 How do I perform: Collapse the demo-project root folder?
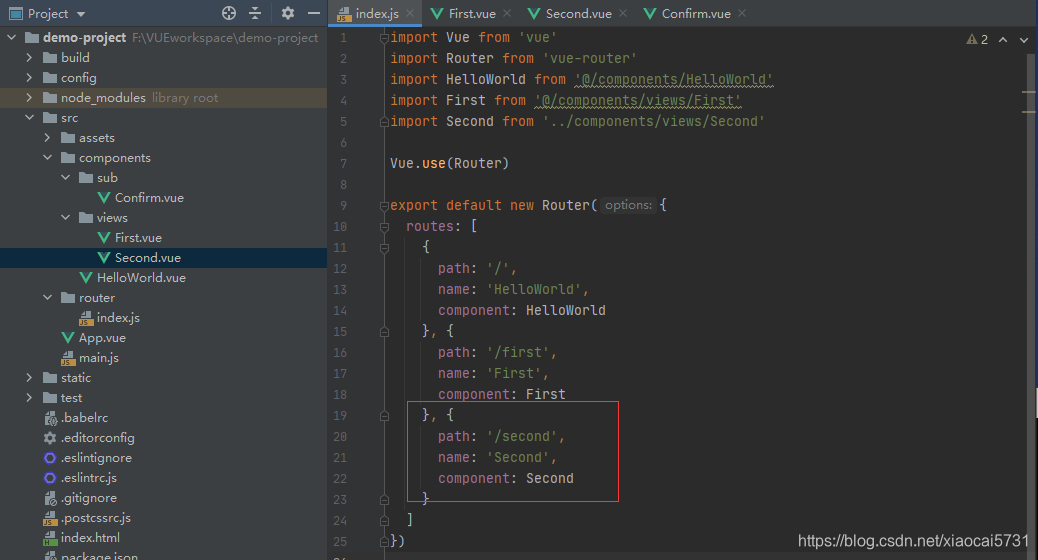pos(11,38)
